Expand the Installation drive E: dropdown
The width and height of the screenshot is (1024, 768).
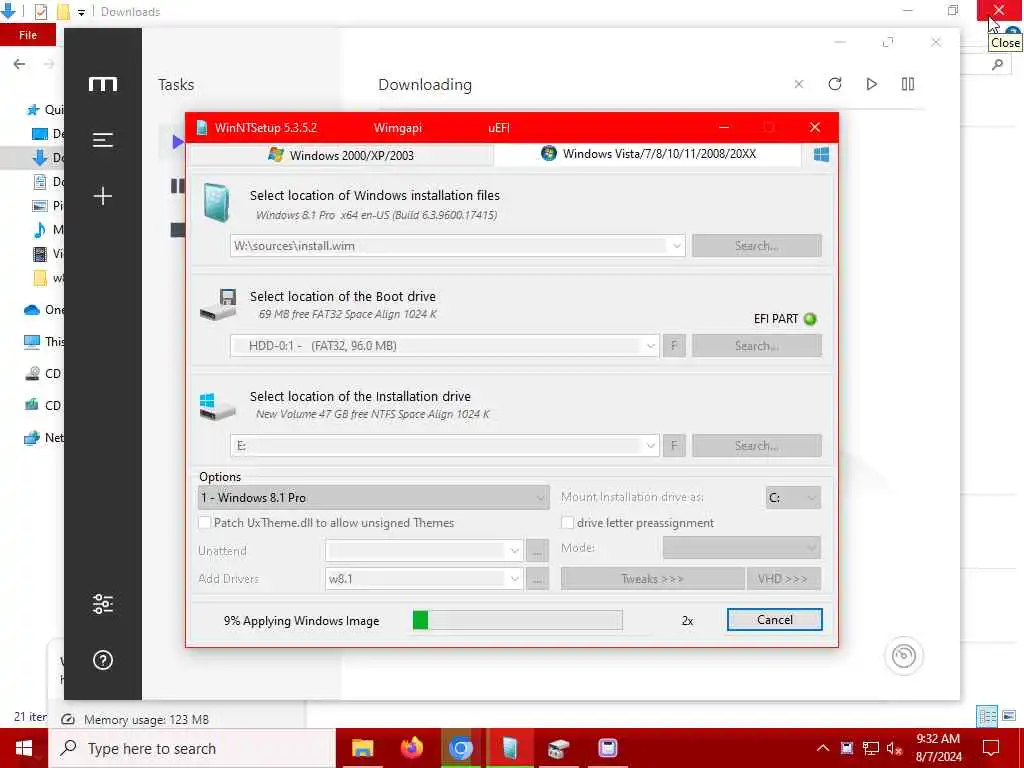(x=650, y=446)
